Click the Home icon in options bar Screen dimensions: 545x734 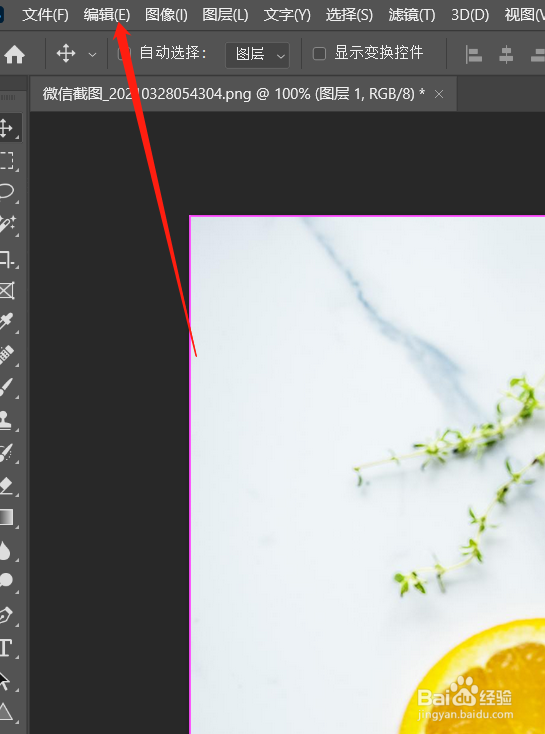pyautogui.click(x=15, y=54)
